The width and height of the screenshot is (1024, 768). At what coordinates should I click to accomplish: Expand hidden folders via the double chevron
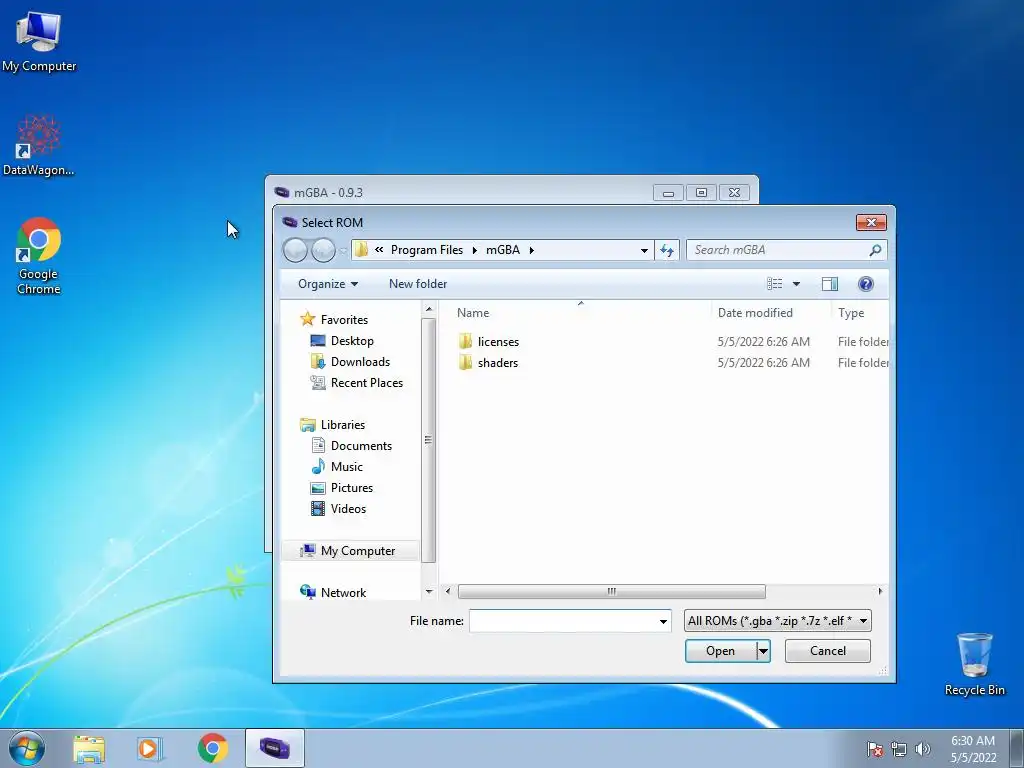379,250
